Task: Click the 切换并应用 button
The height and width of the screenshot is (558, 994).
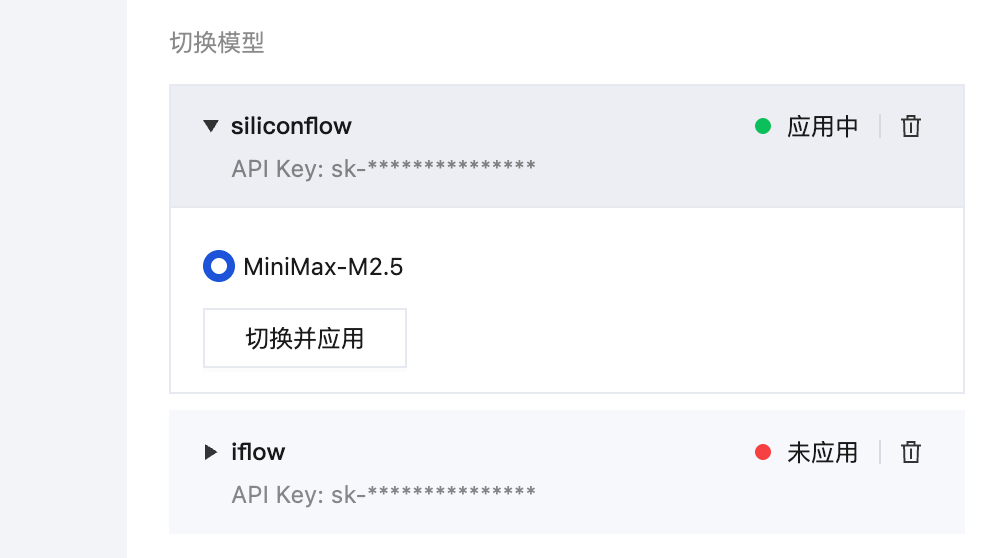Action: [304, 338]
